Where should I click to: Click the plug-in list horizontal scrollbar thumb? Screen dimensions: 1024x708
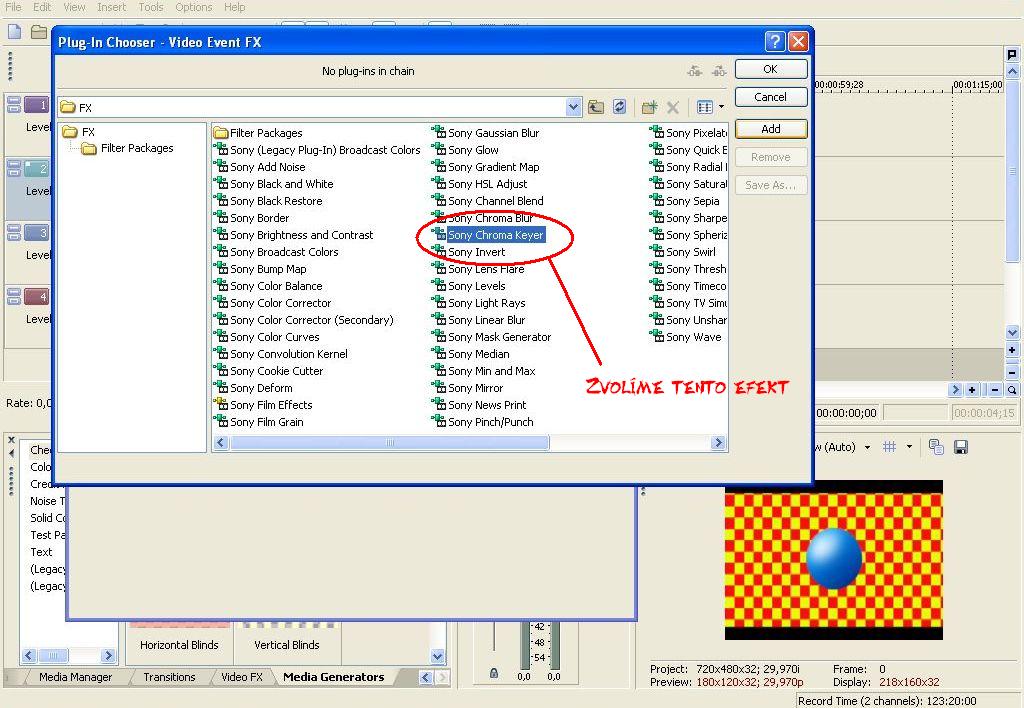coord(389,443)
